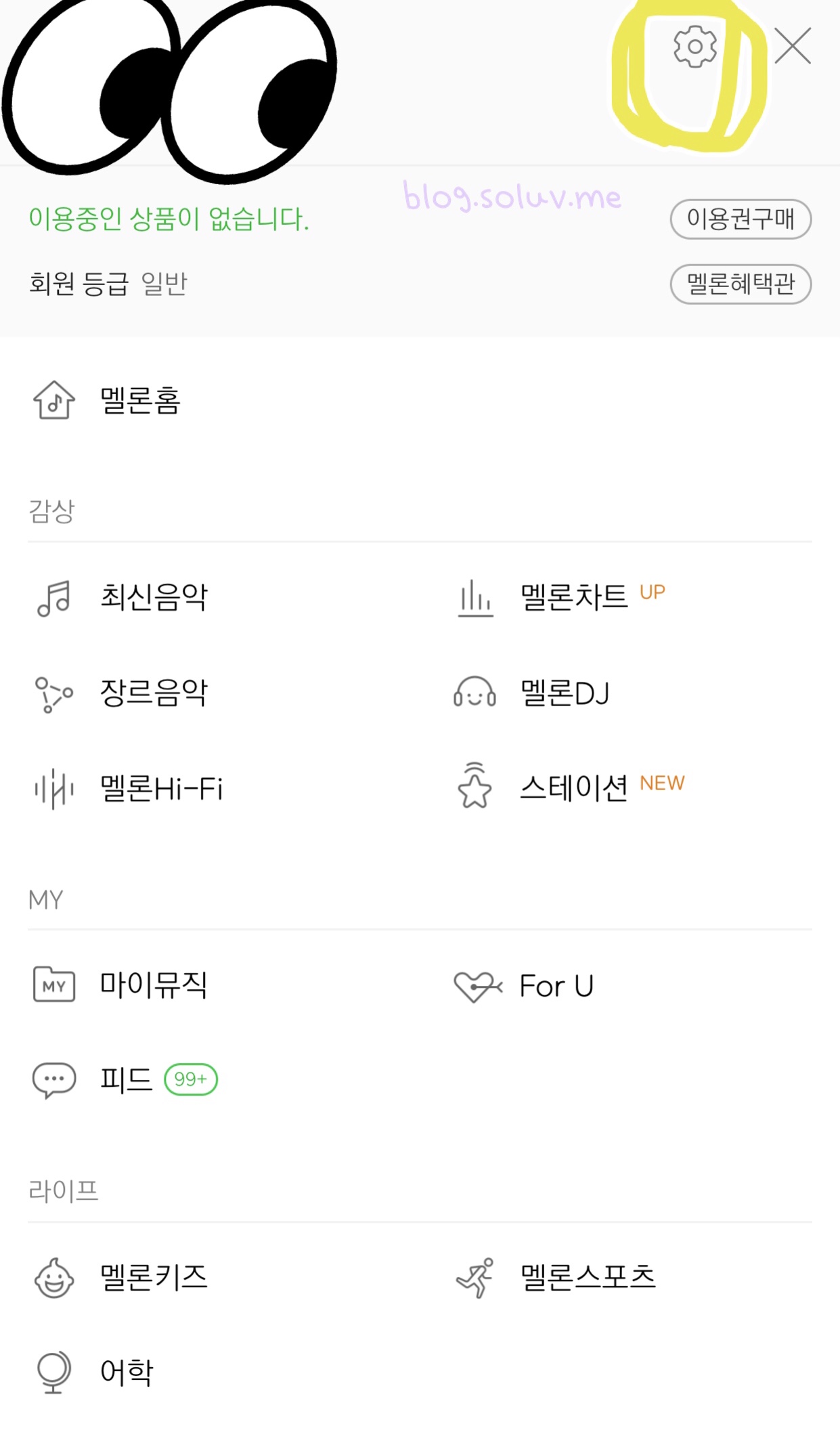Tap the 이용권구매 button
The image size is (840, 1449).
coord(740,219)
